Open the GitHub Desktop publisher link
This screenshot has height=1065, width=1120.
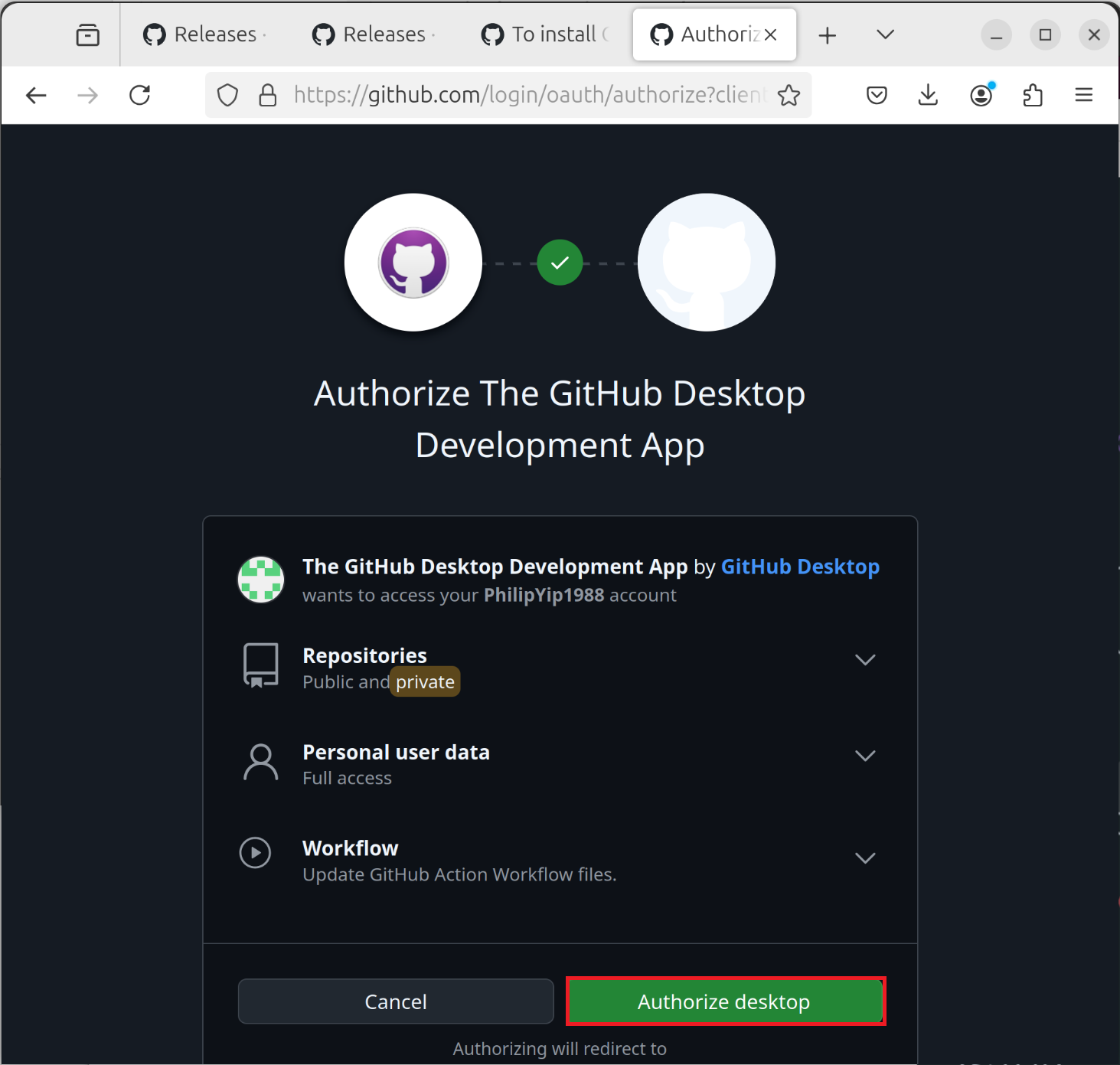coord(800,567)
